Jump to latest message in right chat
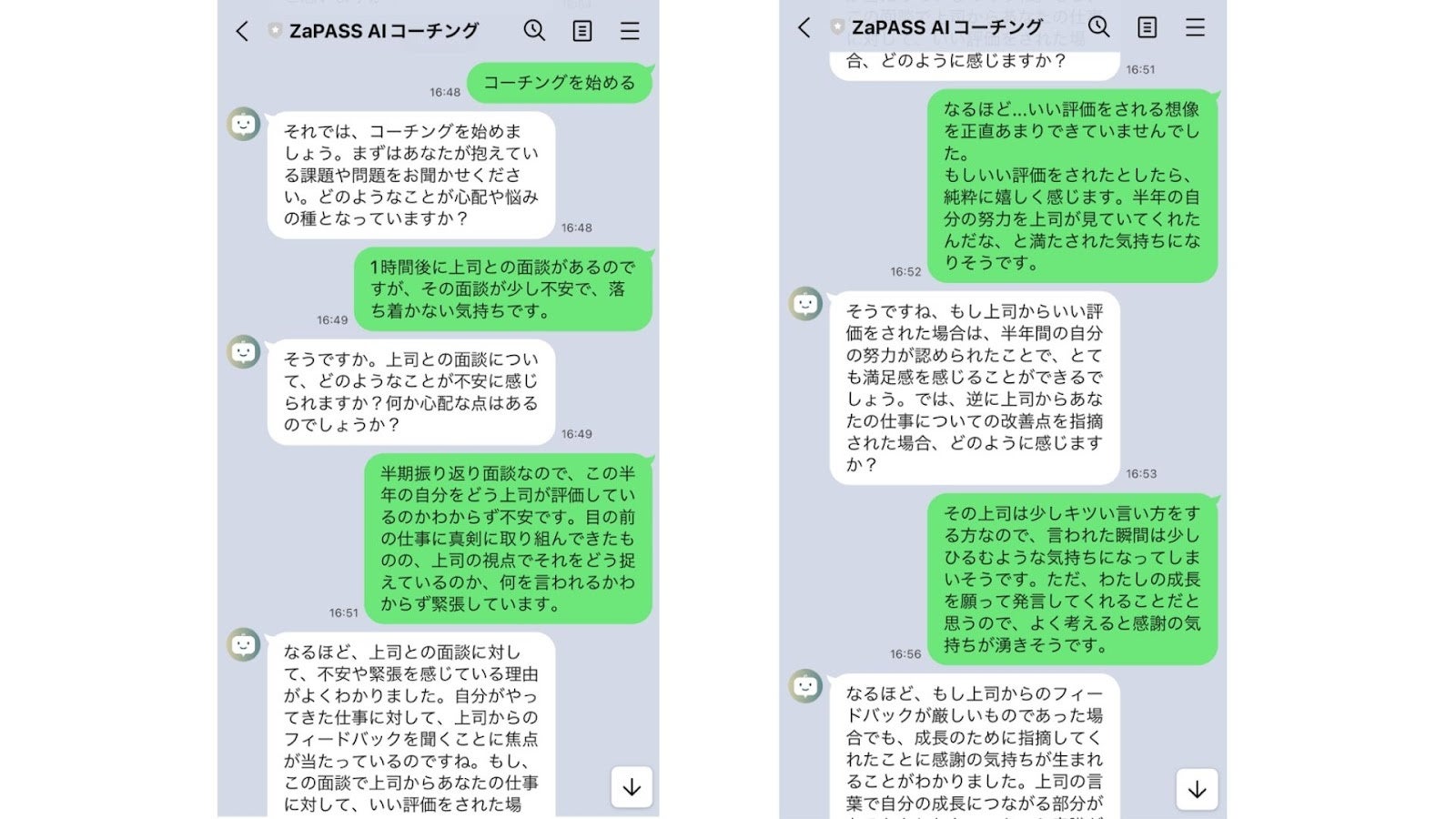This screenshot has height=819, width=1456. click(x=1197, y=789)
